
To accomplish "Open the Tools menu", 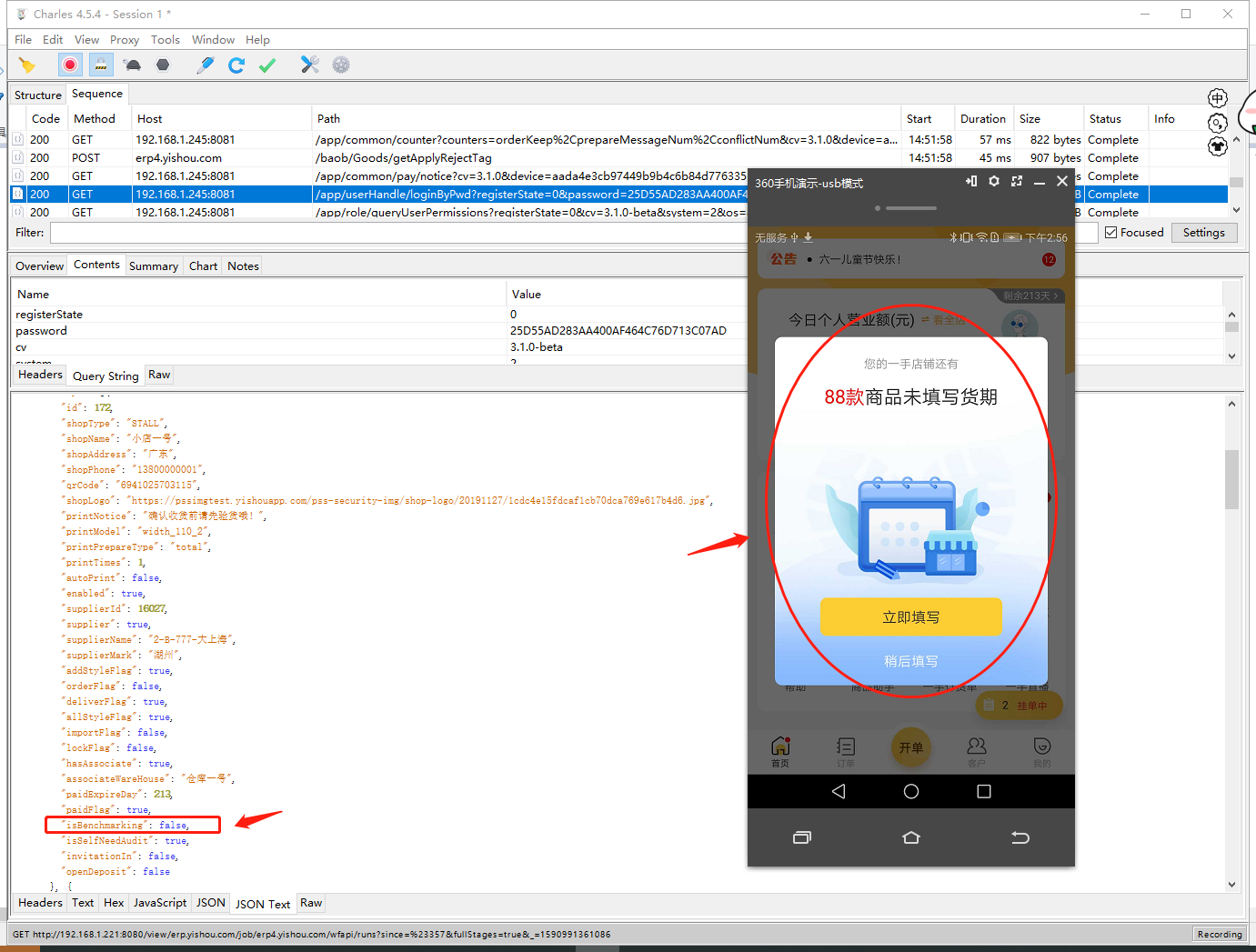I will [x=166, y=40].
